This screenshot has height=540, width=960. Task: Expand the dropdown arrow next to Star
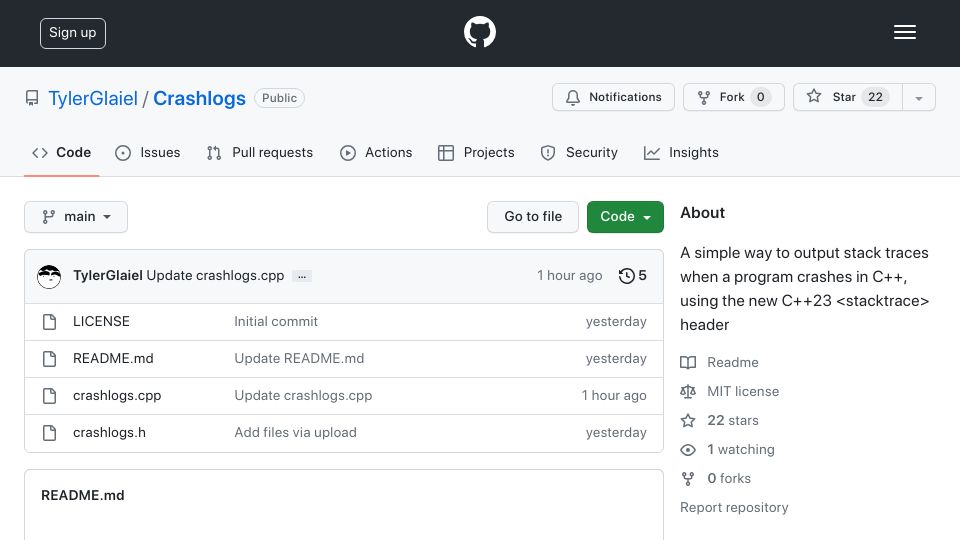[x=918, y=98]
